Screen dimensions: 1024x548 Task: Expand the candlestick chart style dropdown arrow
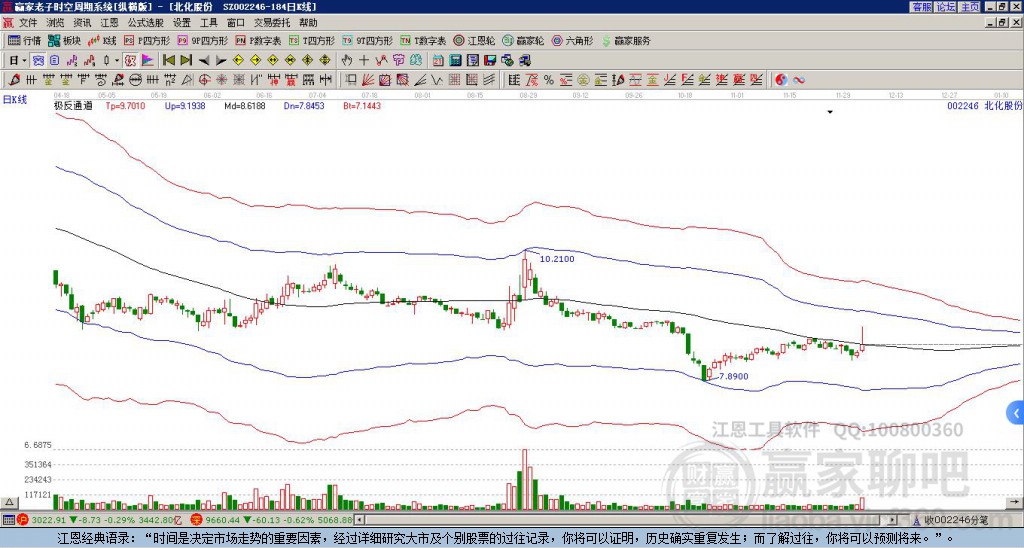(x=117, y=61)
